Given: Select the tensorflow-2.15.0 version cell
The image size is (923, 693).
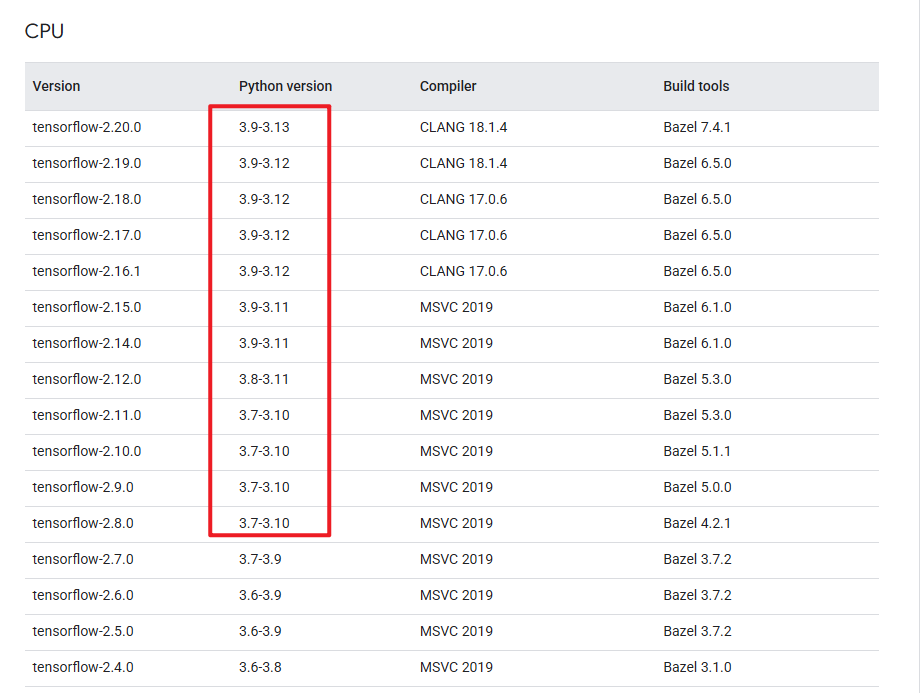Looking at the screenshot, I should click(87, 307).
